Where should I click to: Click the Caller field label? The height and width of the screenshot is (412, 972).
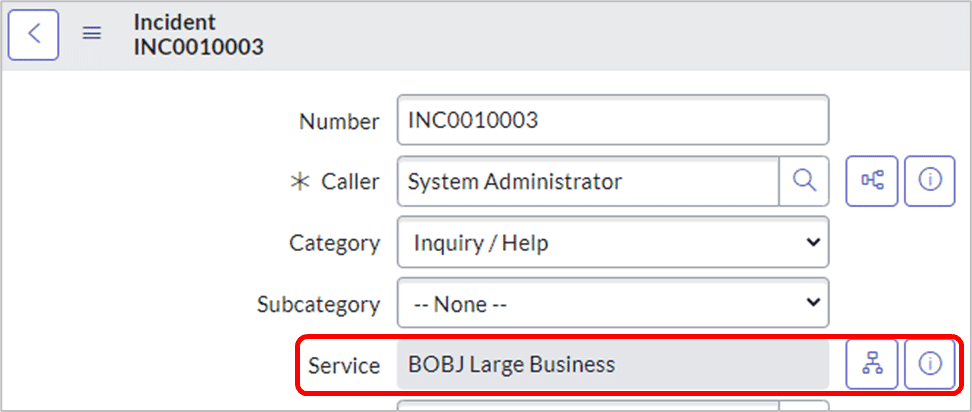pyautogui.click(x=350, y=182)
